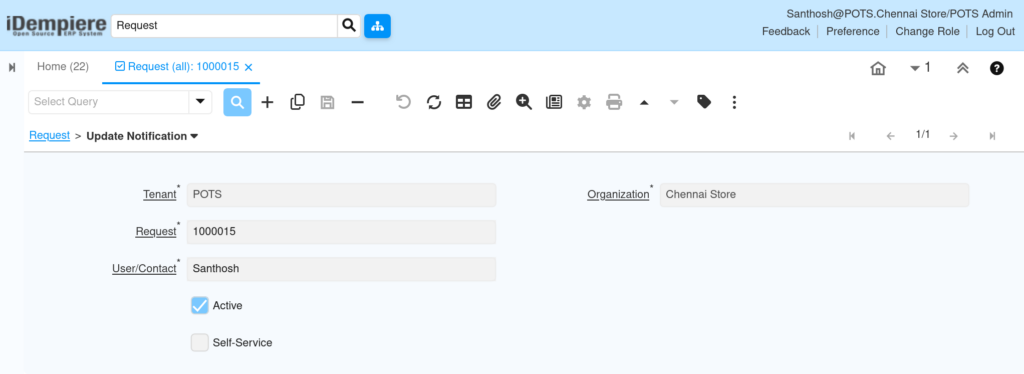The width and height of the screenshot is (1024, 374).
Task: Click the Change Role link
Action: [927, 31]
